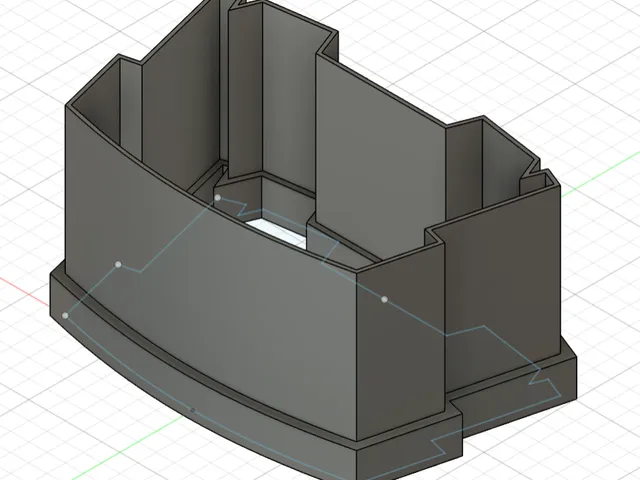Pick the white rectangular opening in the floor

point(278,232)
